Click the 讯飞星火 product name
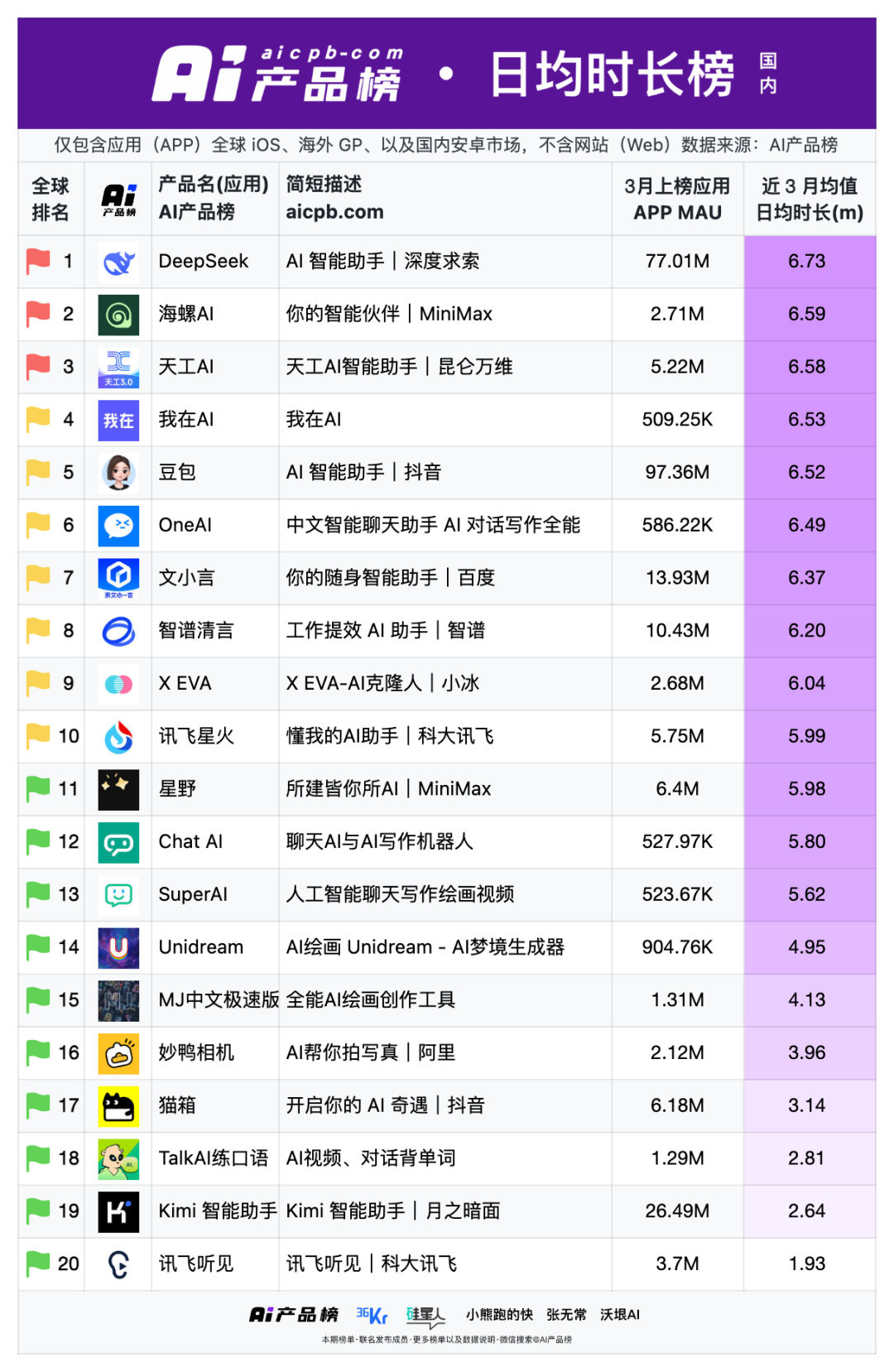 [196, 736]
